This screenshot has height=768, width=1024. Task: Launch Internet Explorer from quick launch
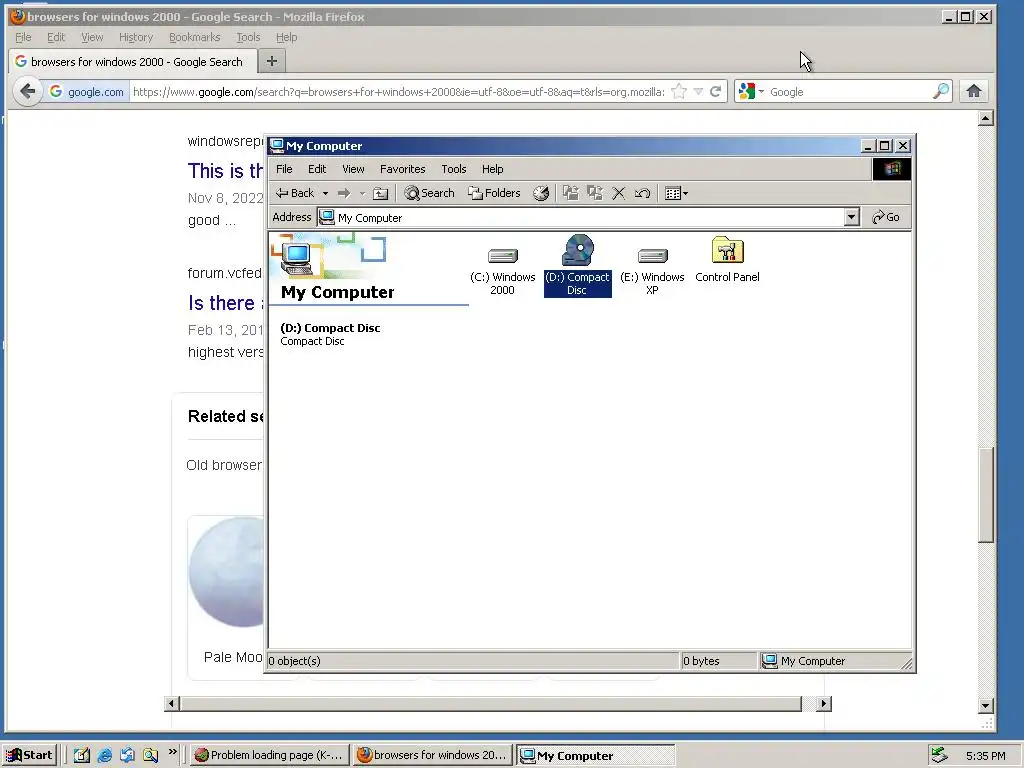click(104, 756)
